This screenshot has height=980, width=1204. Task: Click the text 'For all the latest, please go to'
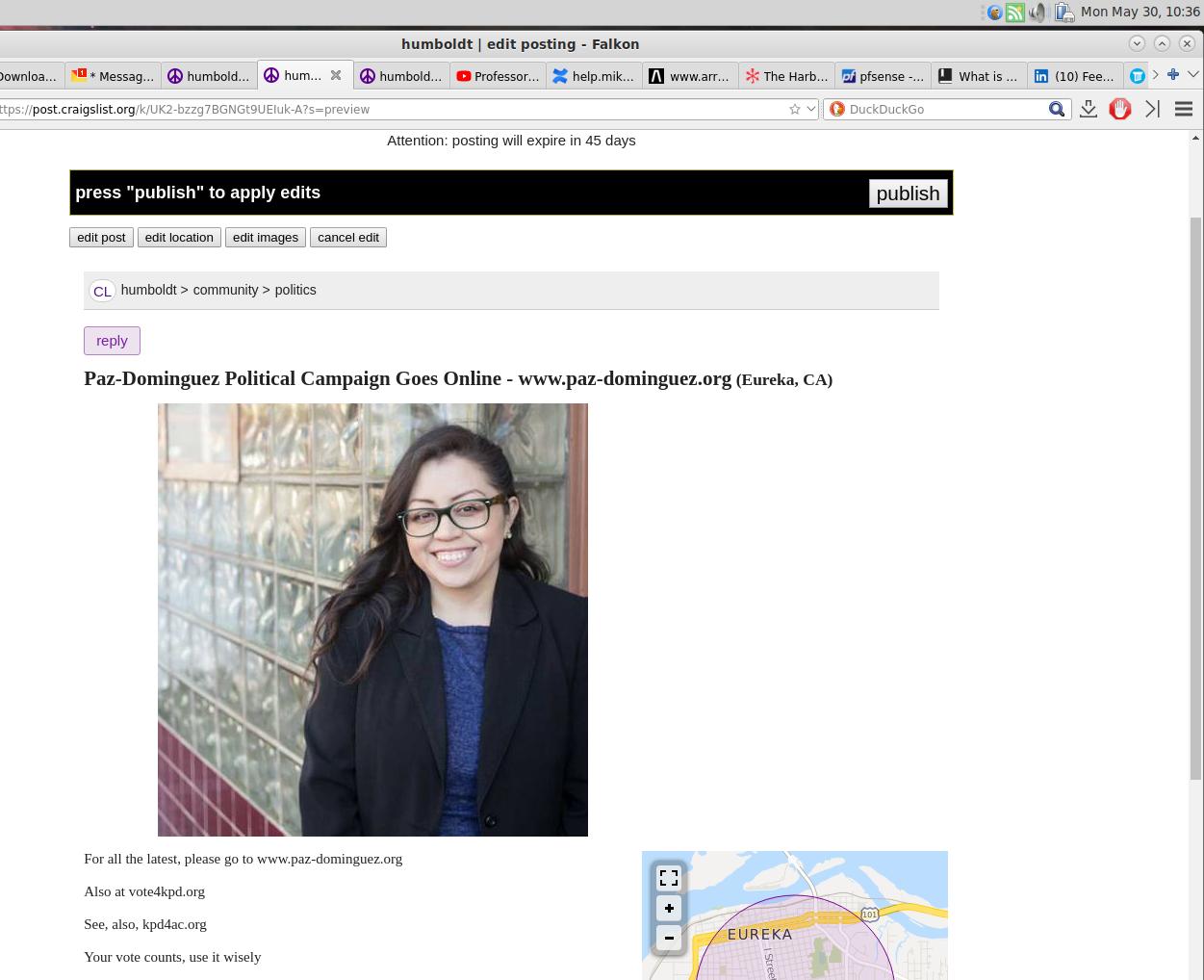point(168,859)
